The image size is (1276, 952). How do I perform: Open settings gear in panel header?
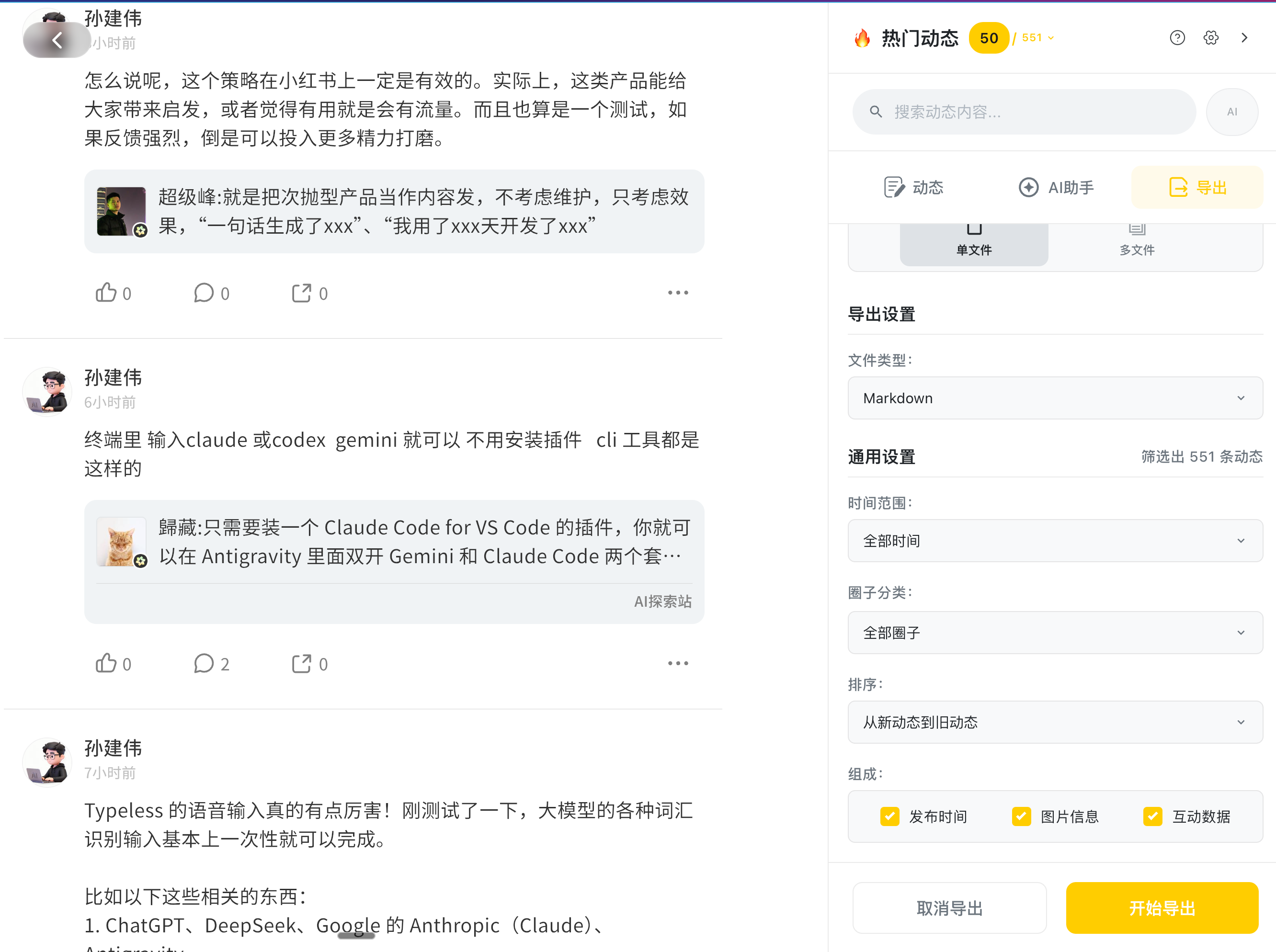click(x=1211, y=38)
